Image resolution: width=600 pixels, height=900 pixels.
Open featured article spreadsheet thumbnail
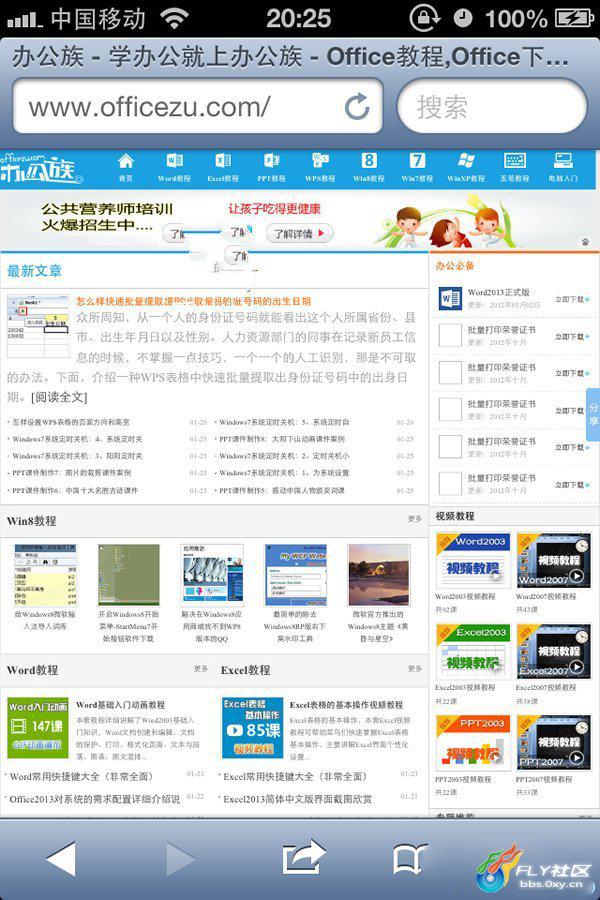(38, 326)
